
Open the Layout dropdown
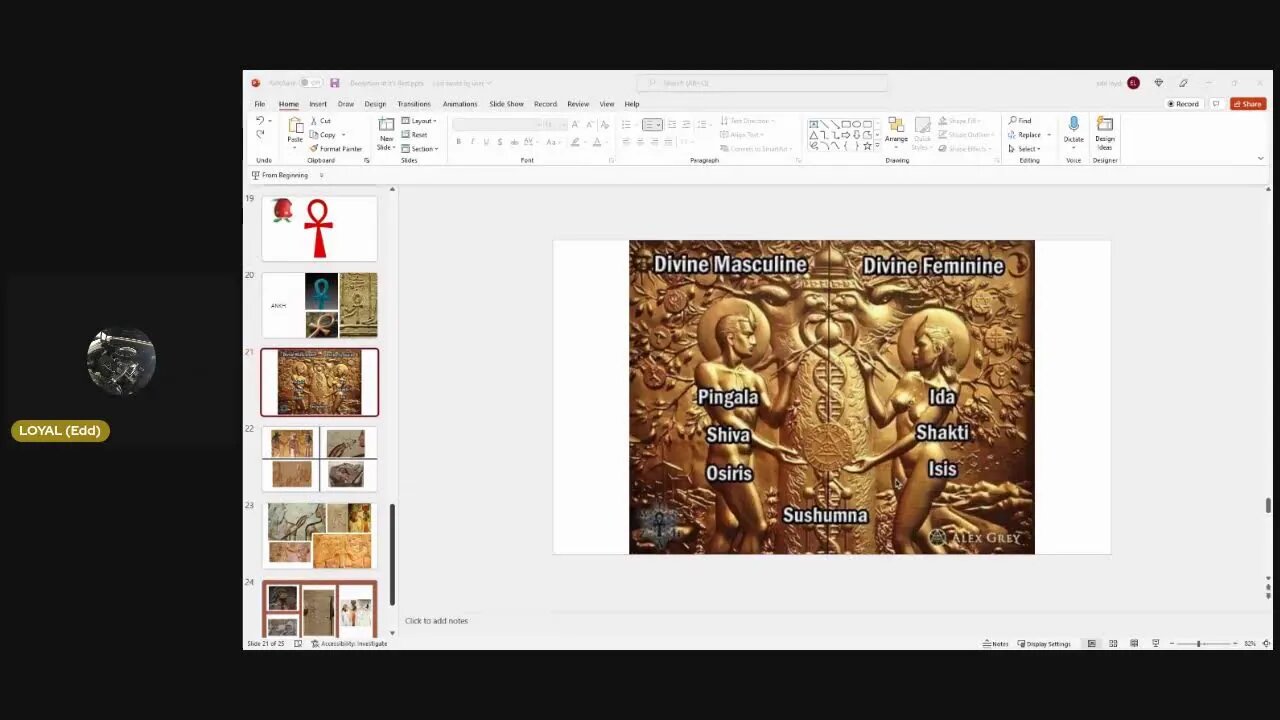pyautogui.click(x=418, y=121)
